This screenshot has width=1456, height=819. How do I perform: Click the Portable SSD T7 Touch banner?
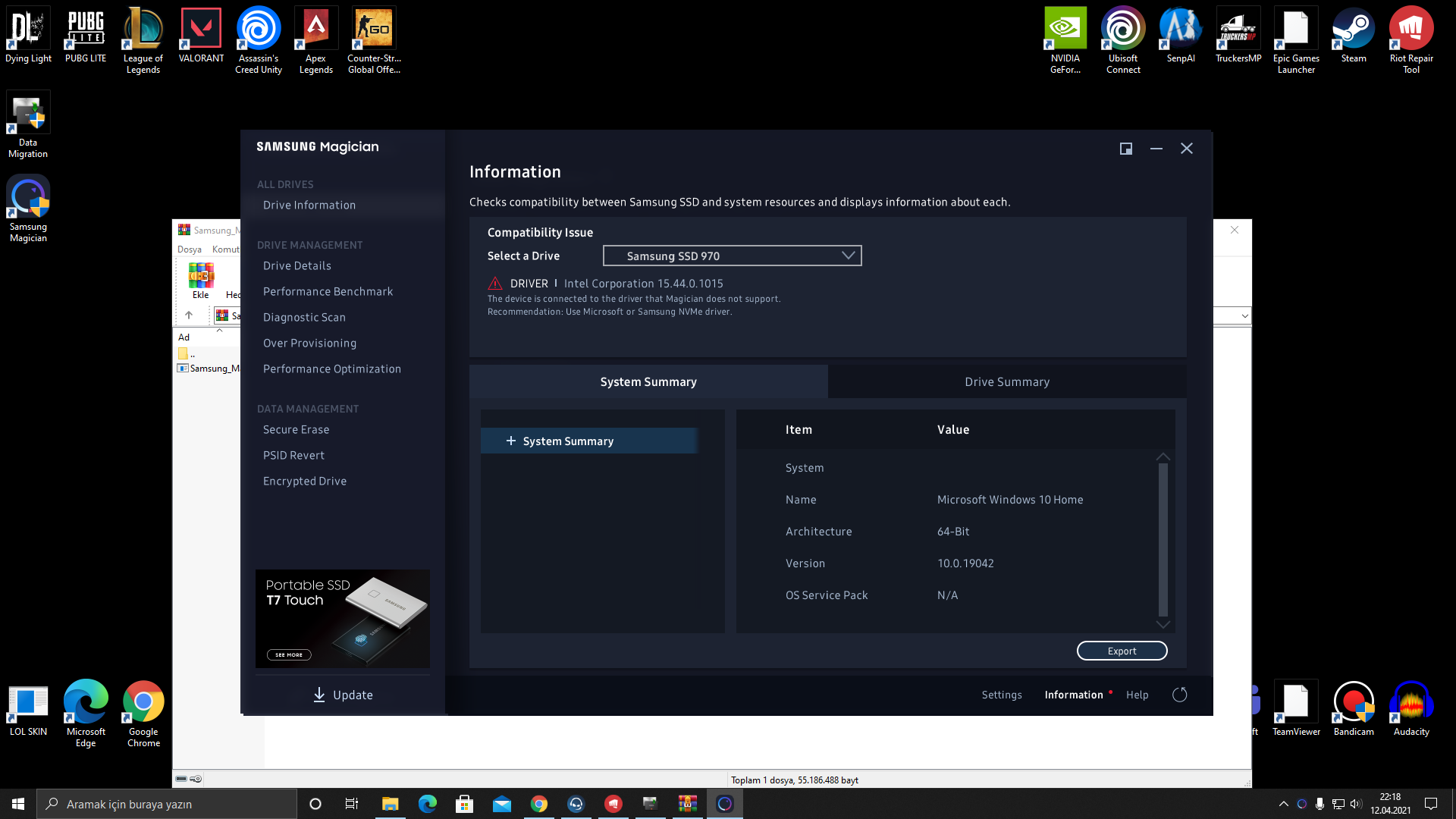click(343, 619)
